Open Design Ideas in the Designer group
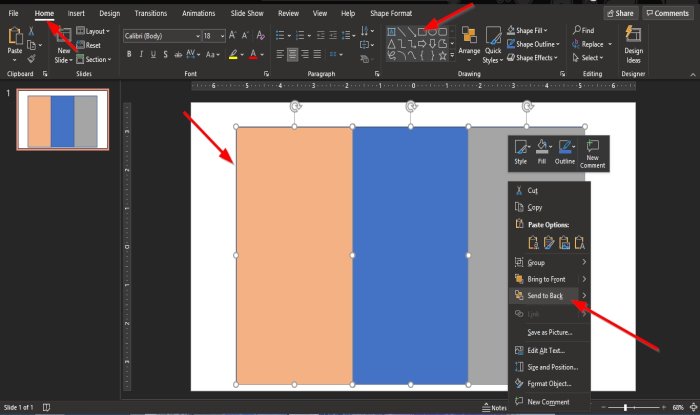Image resolution: width=700 pixels, height=415 pixels. click(633, 46)
